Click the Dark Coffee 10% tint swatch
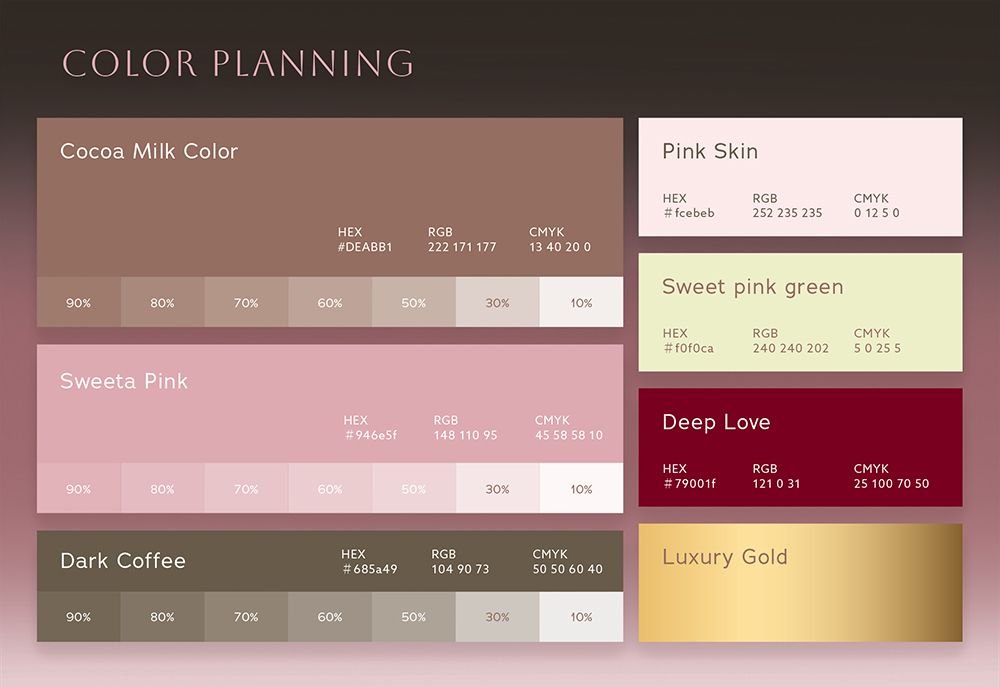The height and width of the screenshot is (687, 1000). tap(581, 617)
